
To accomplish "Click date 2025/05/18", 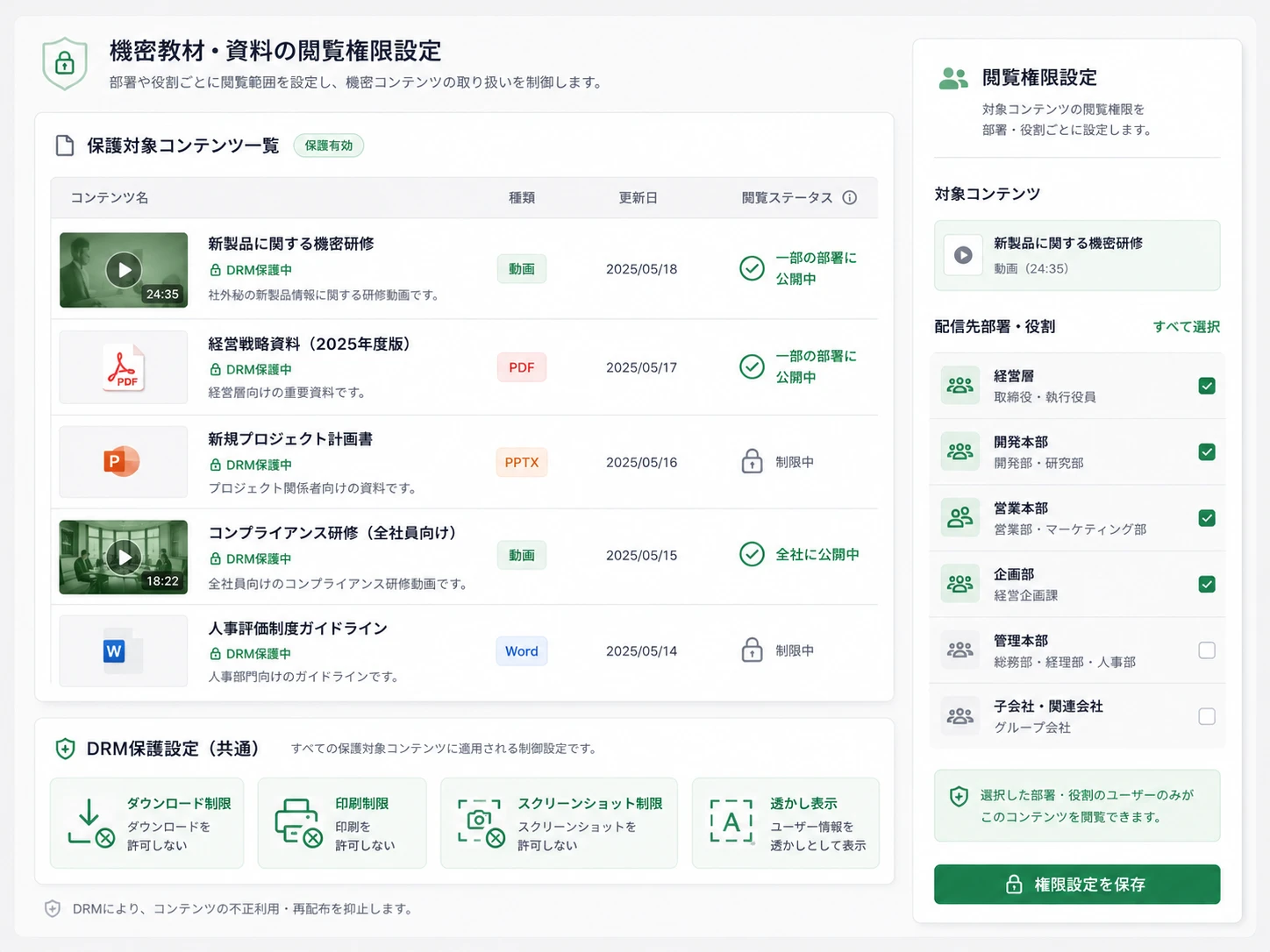I will 642,269.
